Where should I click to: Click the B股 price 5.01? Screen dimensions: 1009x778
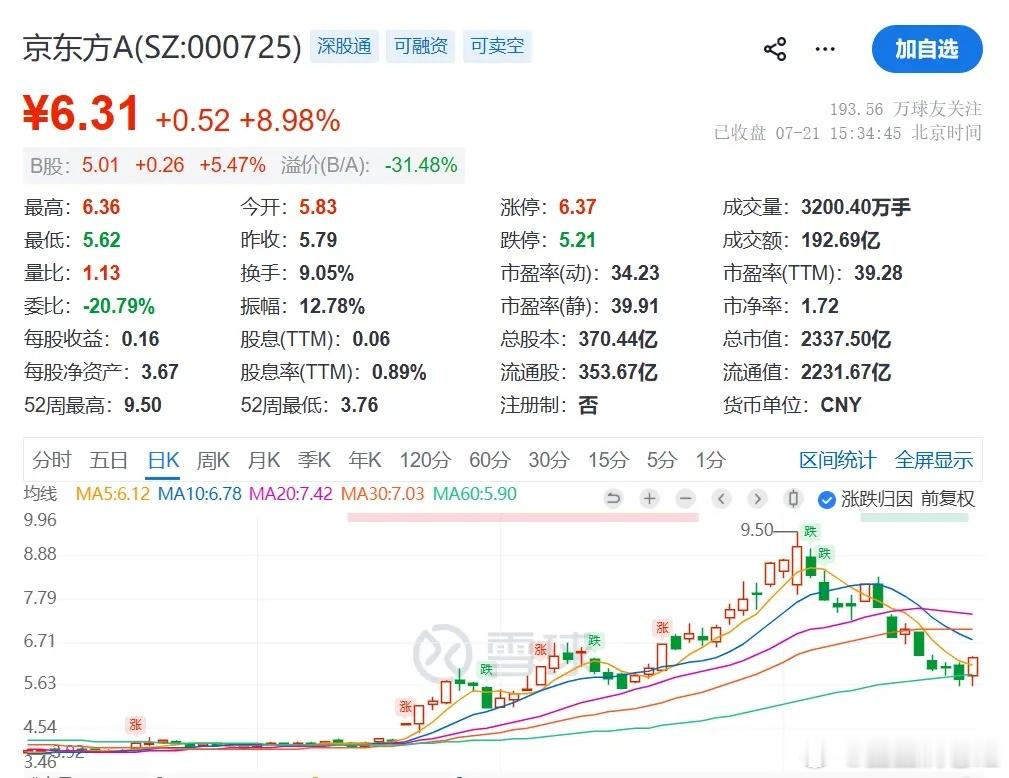[x=100, y=165]
